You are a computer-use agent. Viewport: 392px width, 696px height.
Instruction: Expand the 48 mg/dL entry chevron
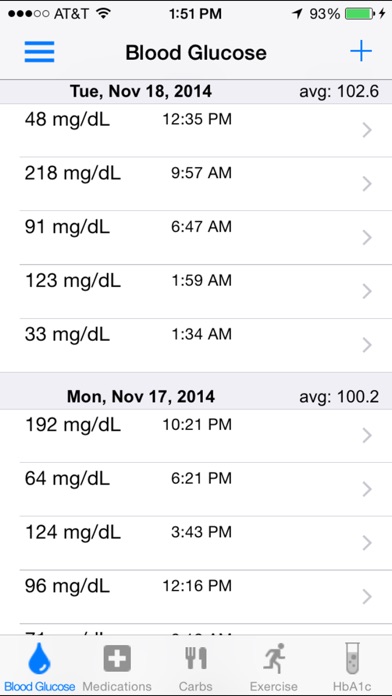[367, 130]
